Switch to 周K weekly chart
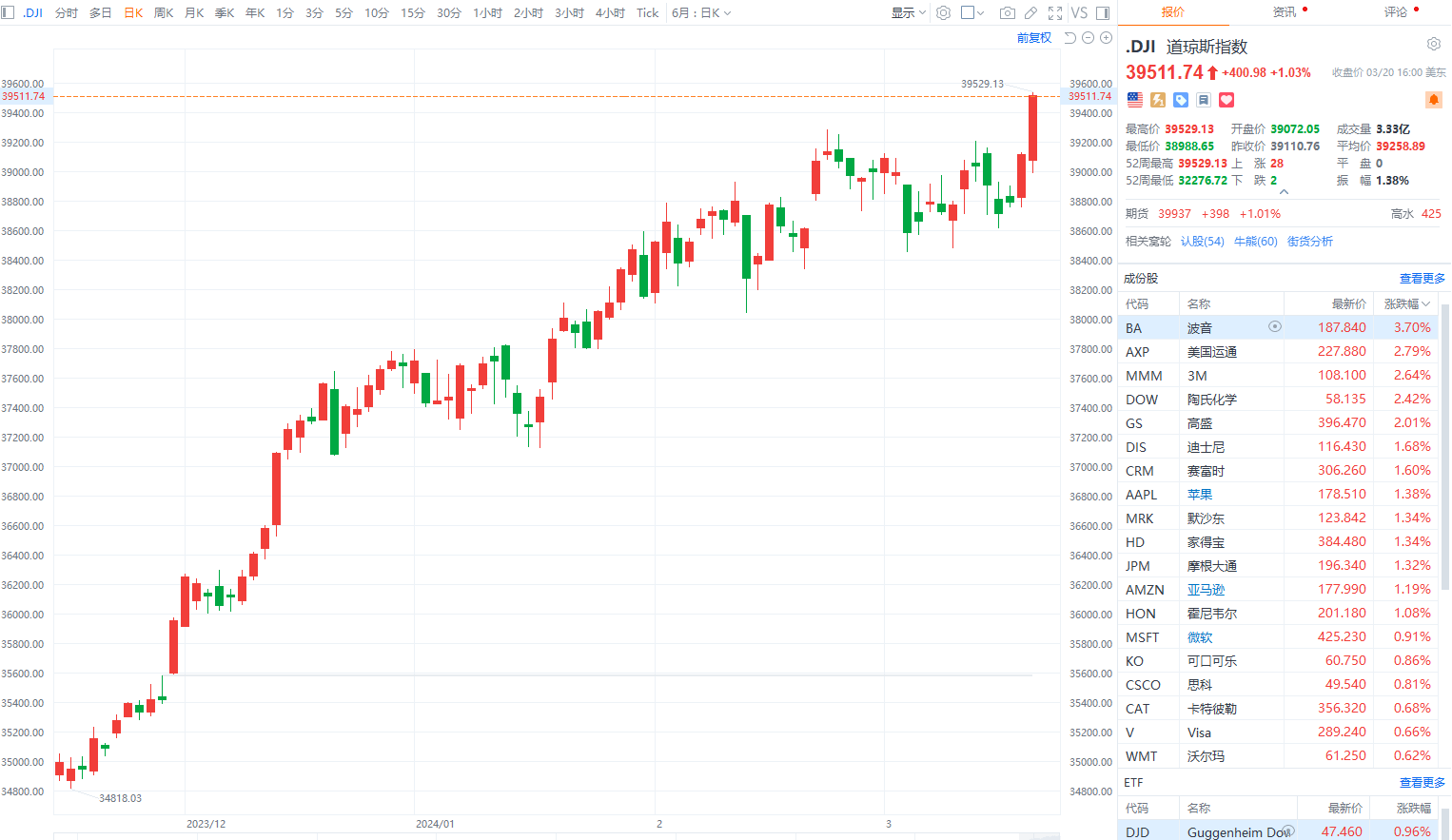The image size is (1452, 840). (164, 13)
